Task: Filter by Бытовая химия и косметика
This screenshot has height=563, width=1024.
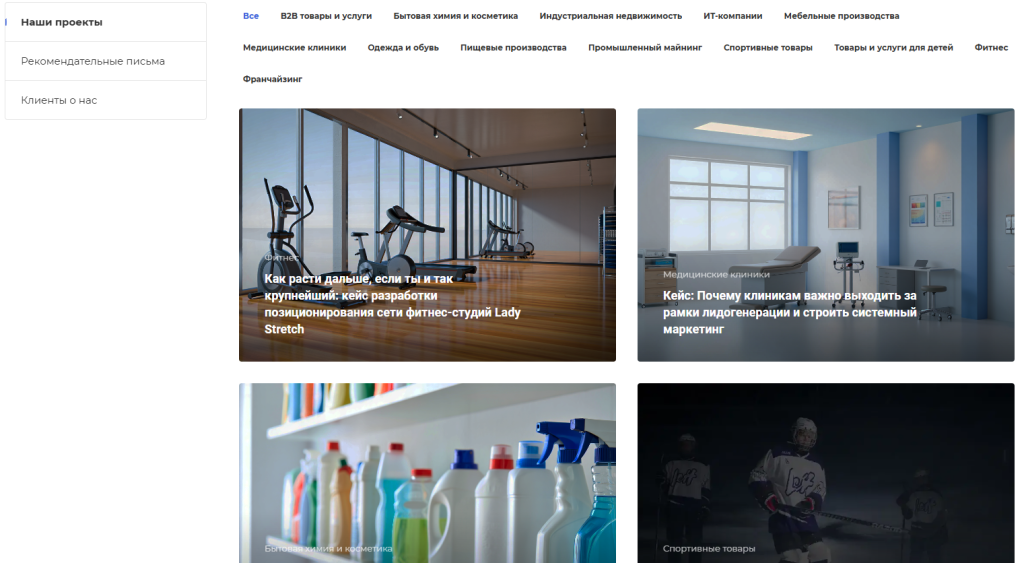Action: pos(455,16)
